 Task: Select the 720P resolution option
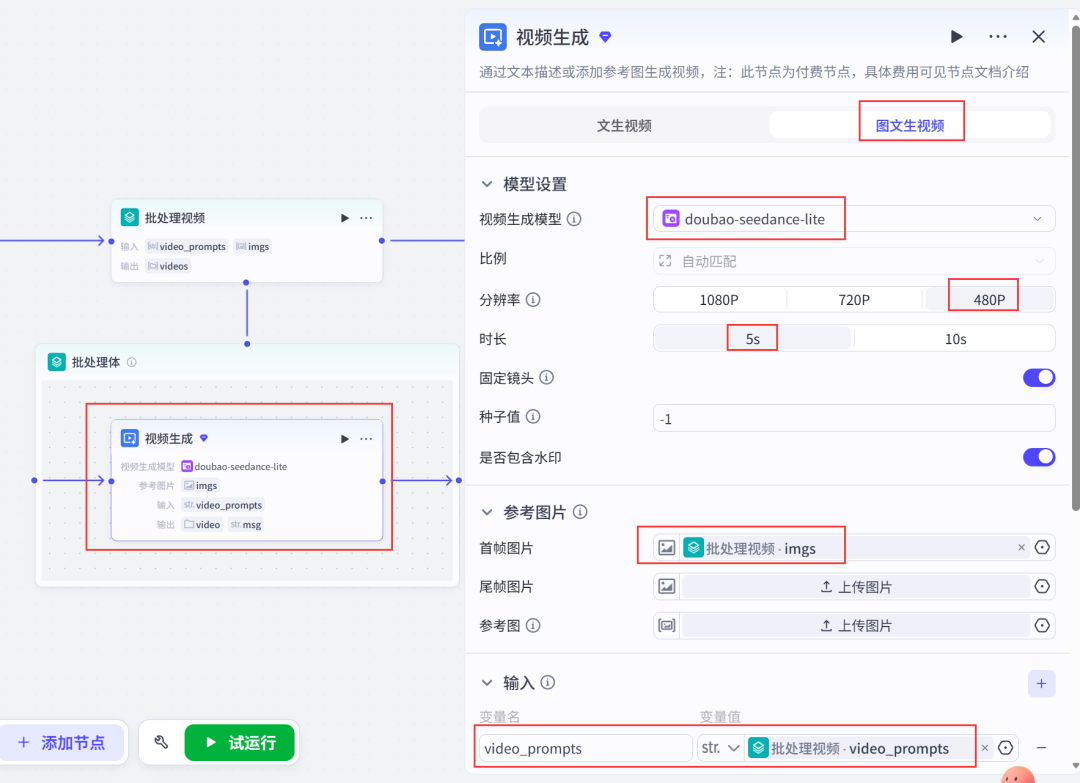coord(855,298)
